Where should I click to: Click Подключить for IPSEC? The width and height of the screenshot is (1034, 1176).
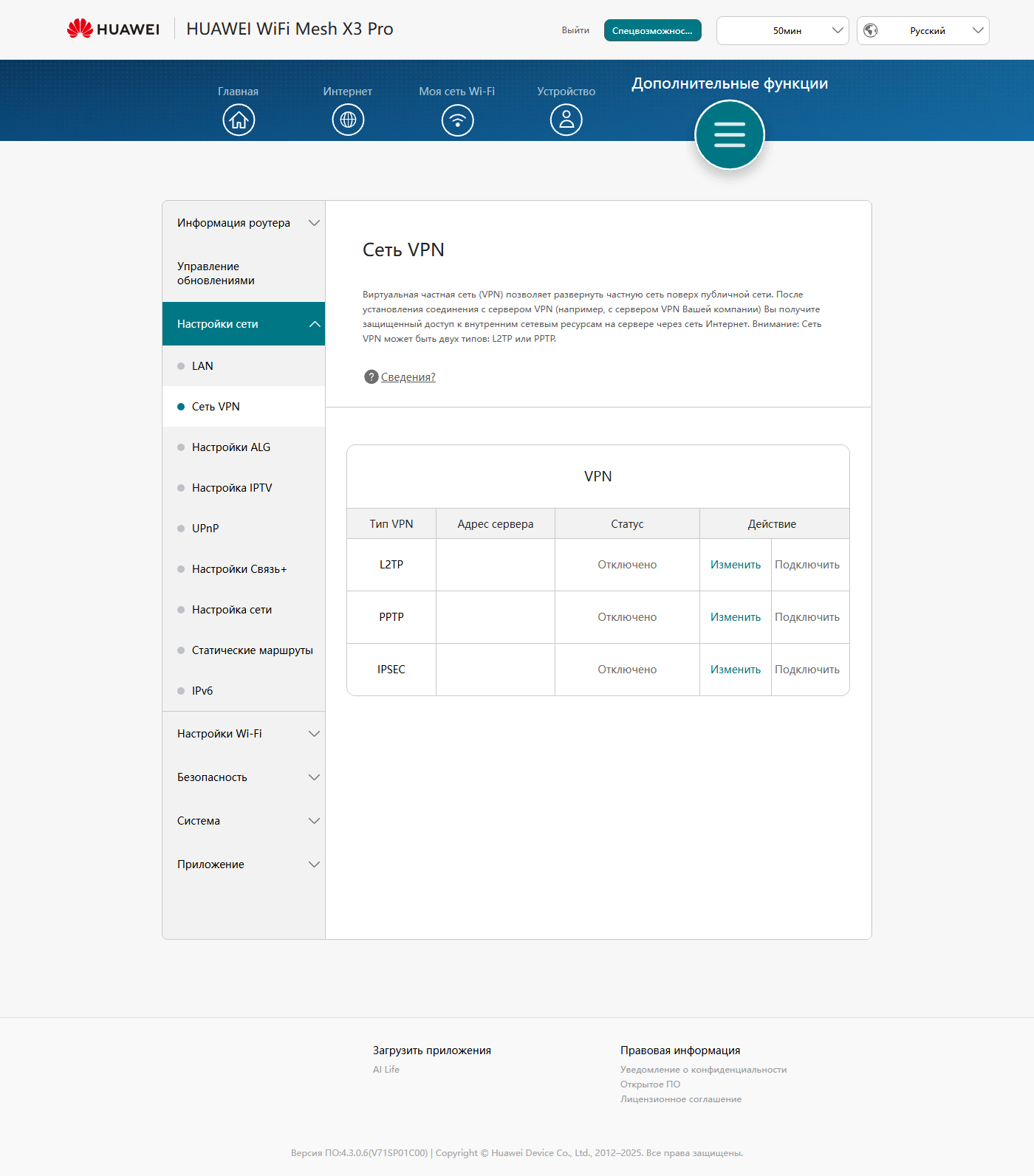click(807, 670)
